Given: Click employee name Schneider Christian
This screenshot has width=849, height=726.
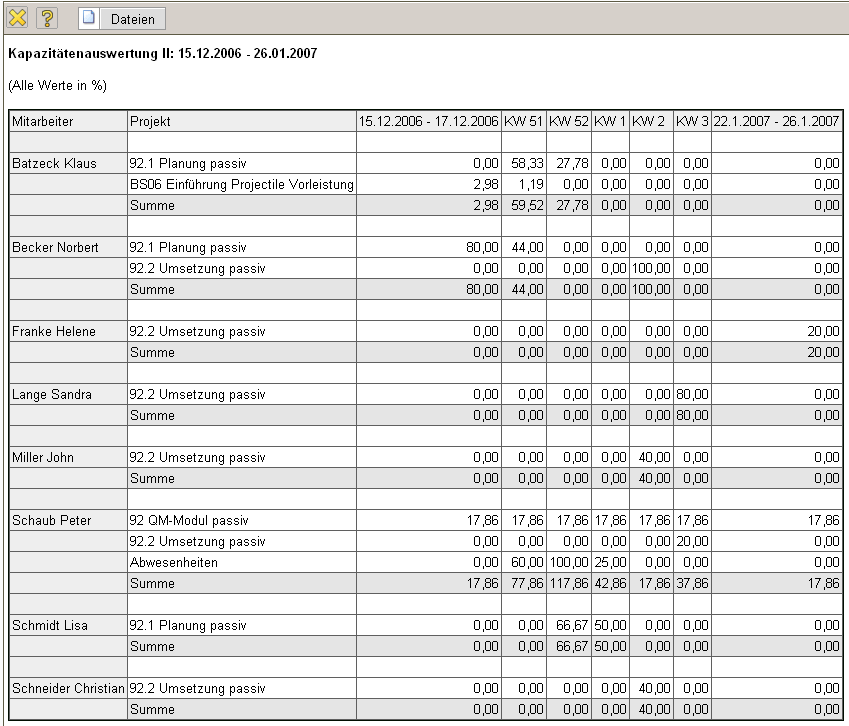Looking at the screenshot, I should 68,688.
